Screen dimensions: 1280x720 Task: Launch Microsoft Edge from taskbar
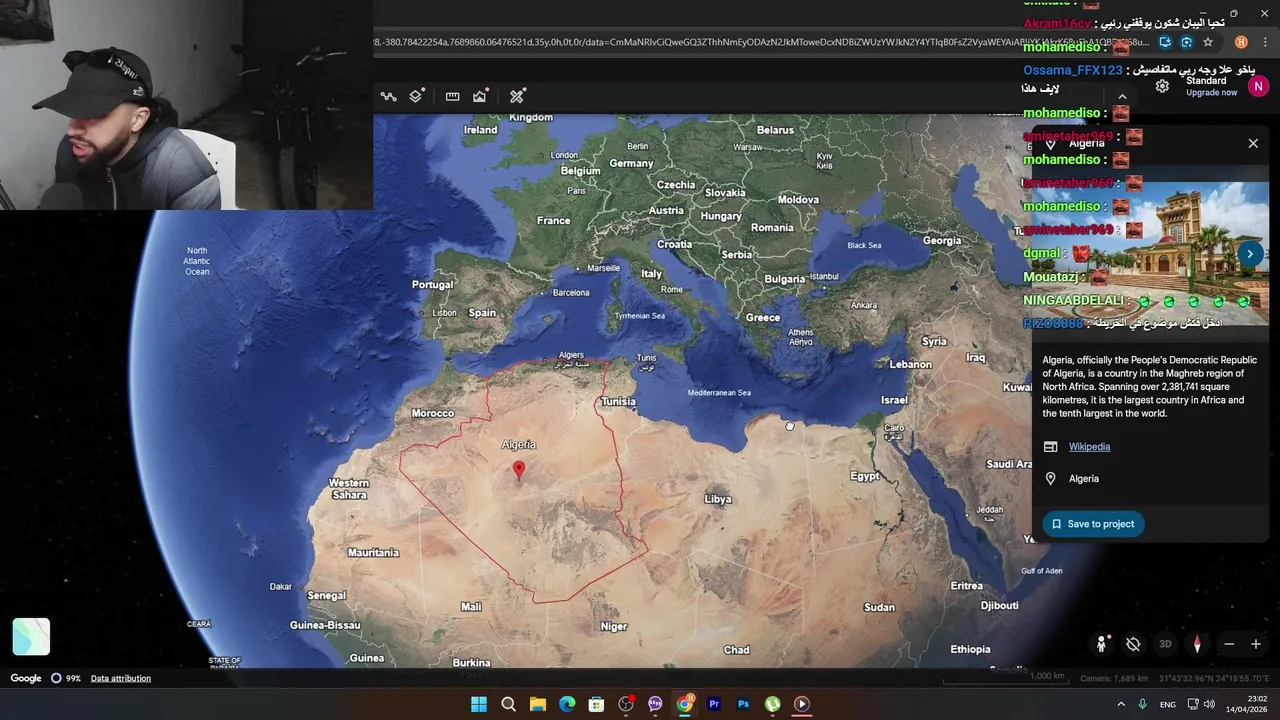tap(567, 704)
